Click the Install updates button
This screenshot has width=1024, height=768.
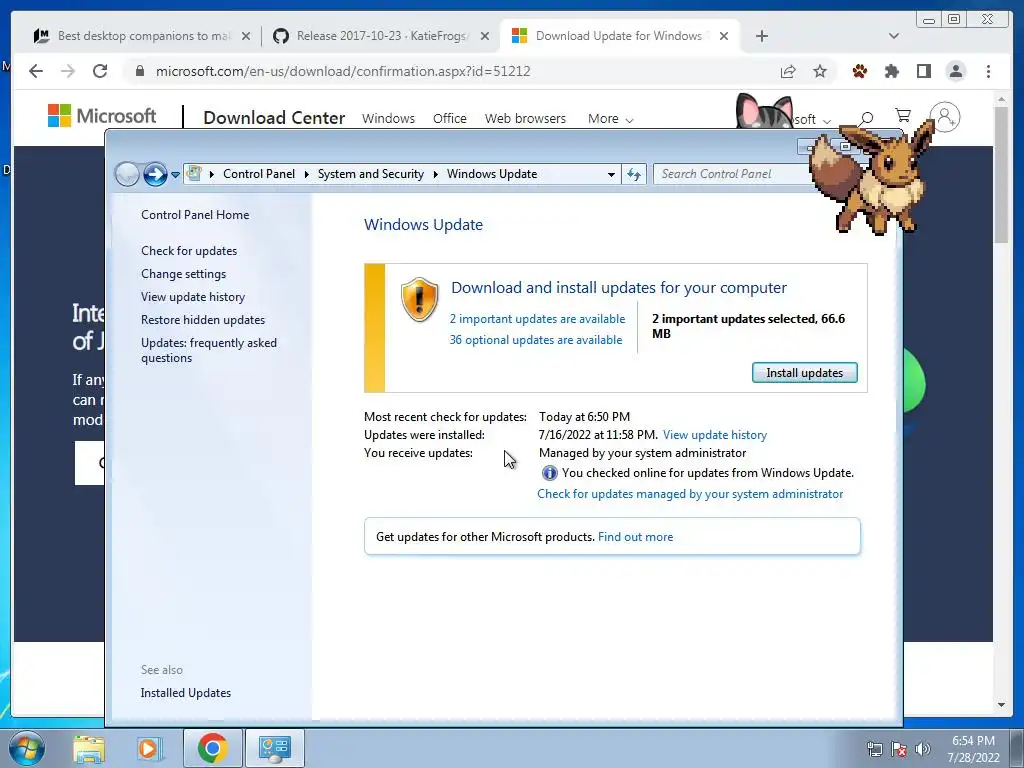(x=805, y=373)
